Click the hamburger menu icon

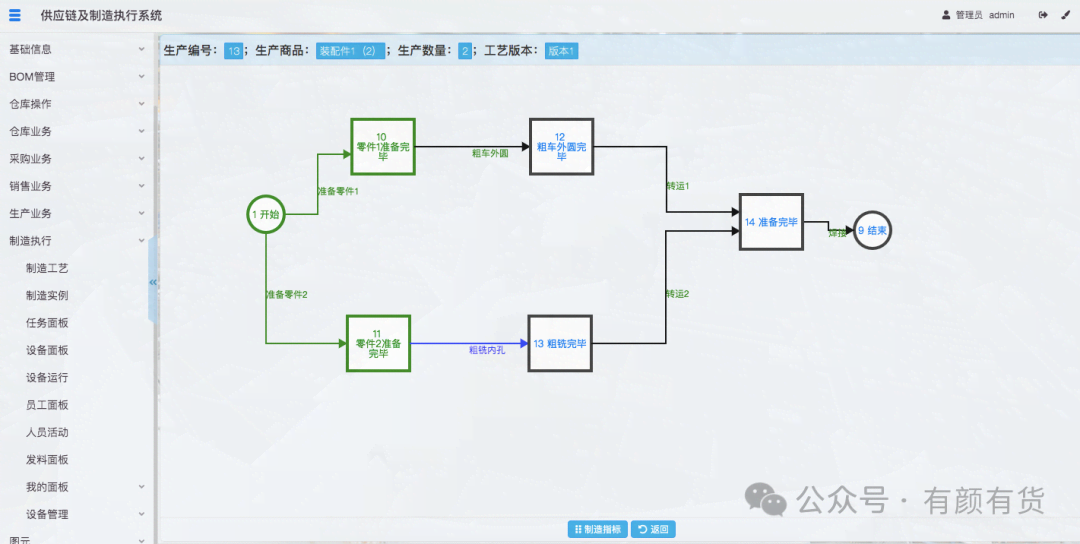point(15,15)
